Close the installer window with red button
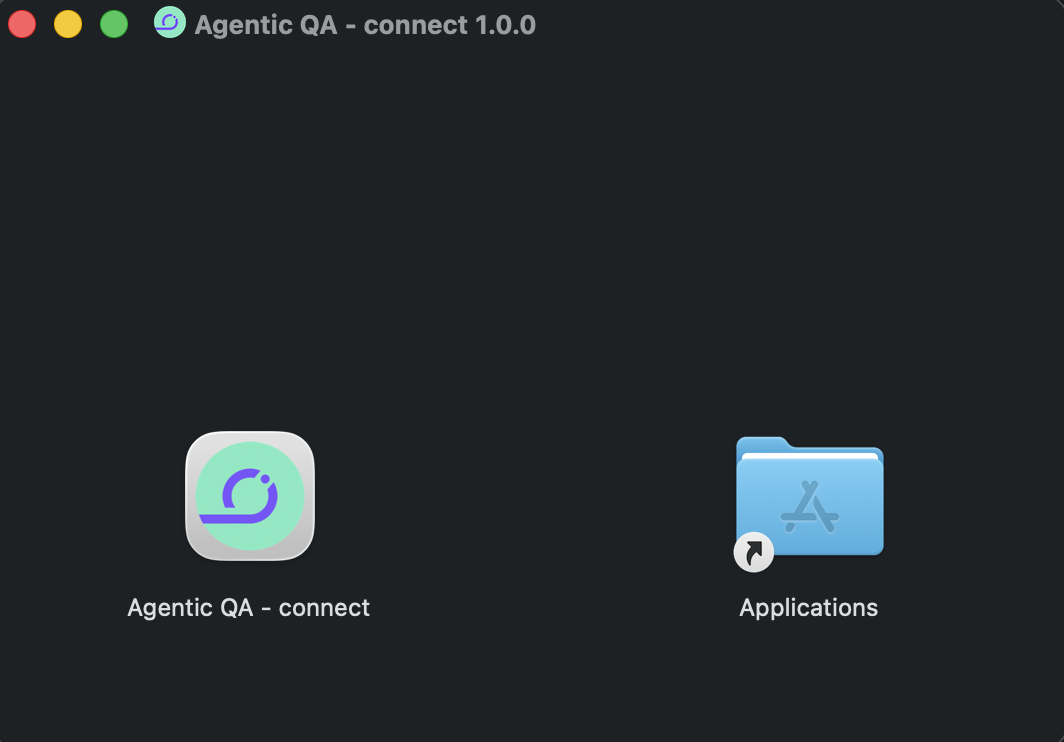The image size is (1064, 742). tap(22, 24)
